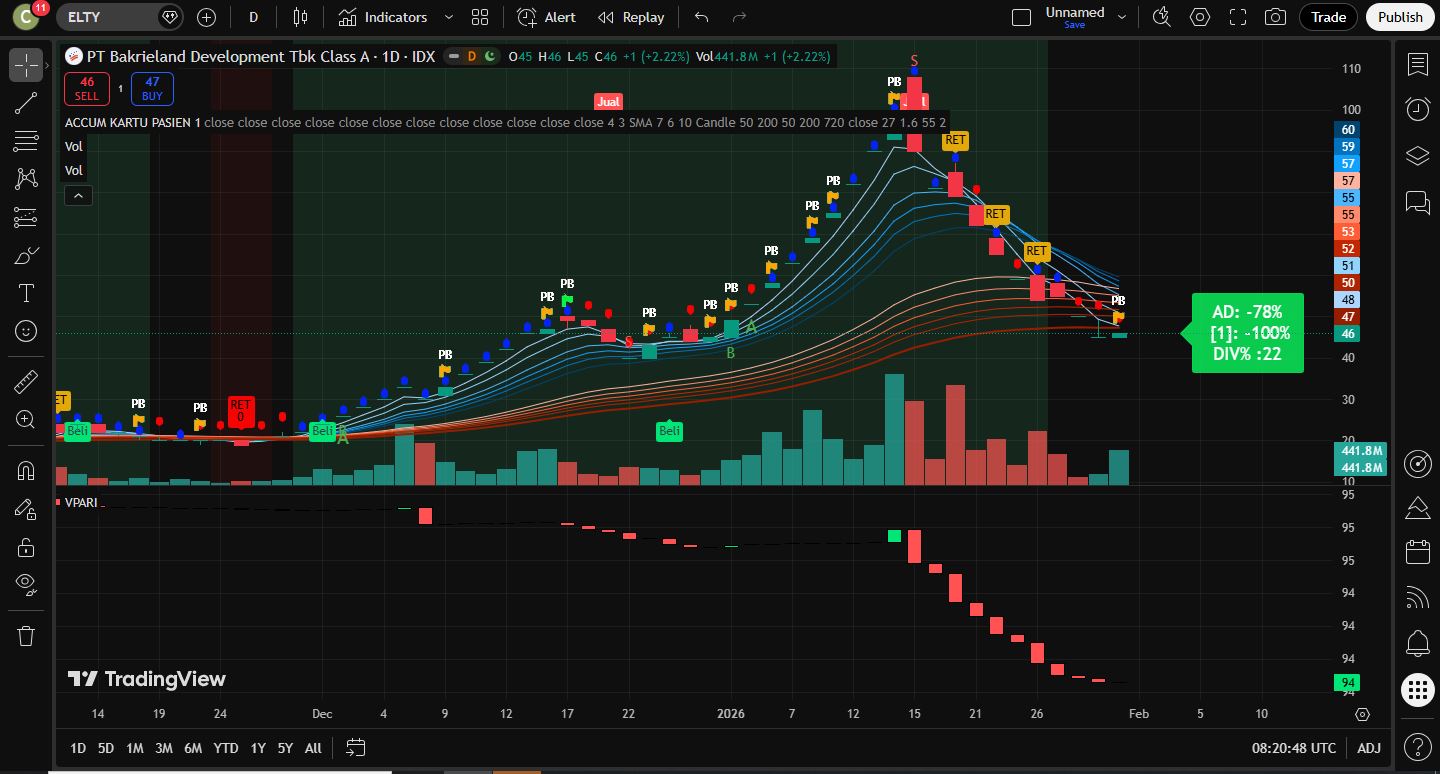
Task: Expand the Indicators favorites dropdown arrow
Action: [x=448, y=17]
